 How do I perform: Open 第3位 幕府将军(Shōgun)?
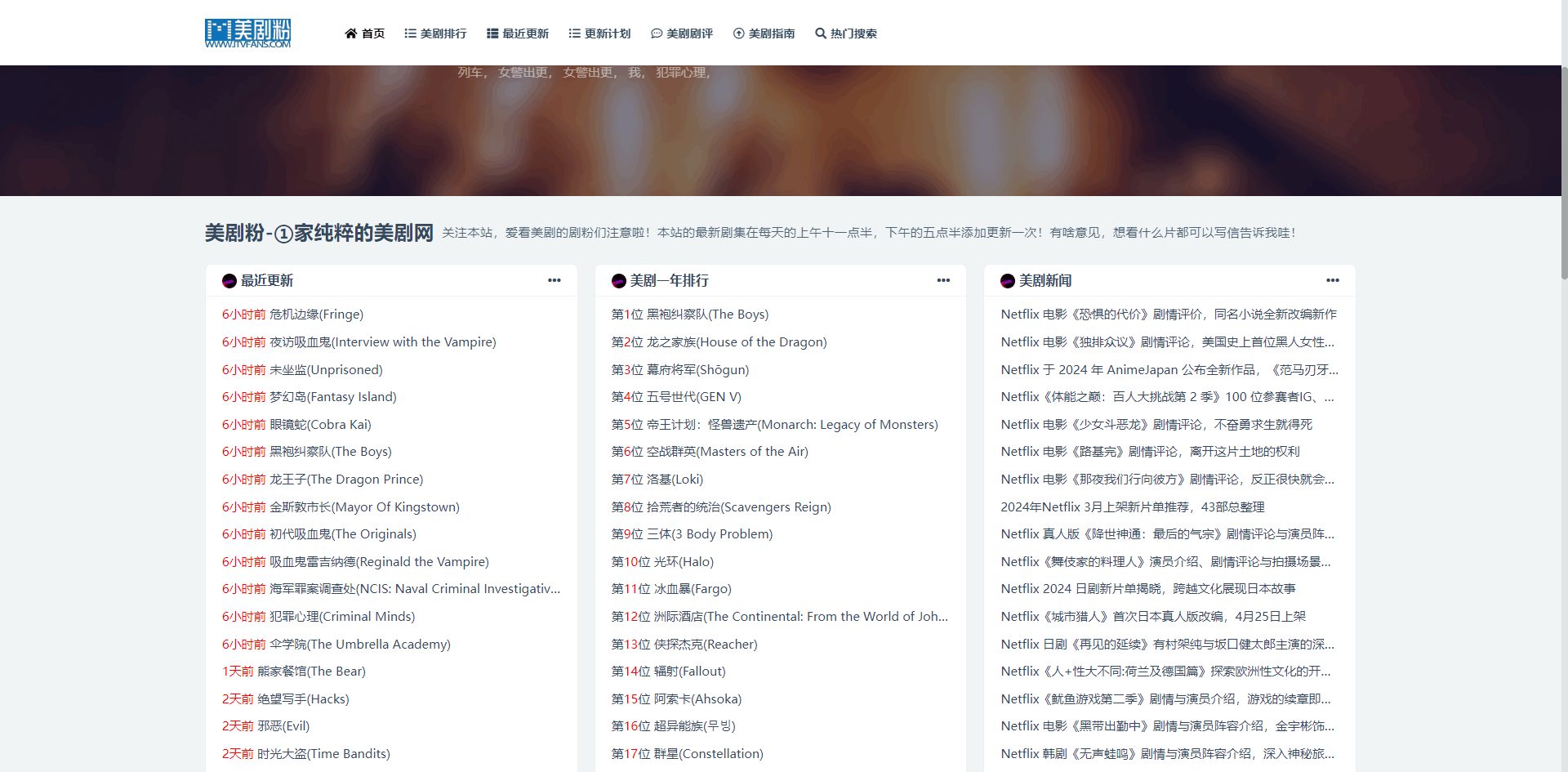click(x=680, y=370)
